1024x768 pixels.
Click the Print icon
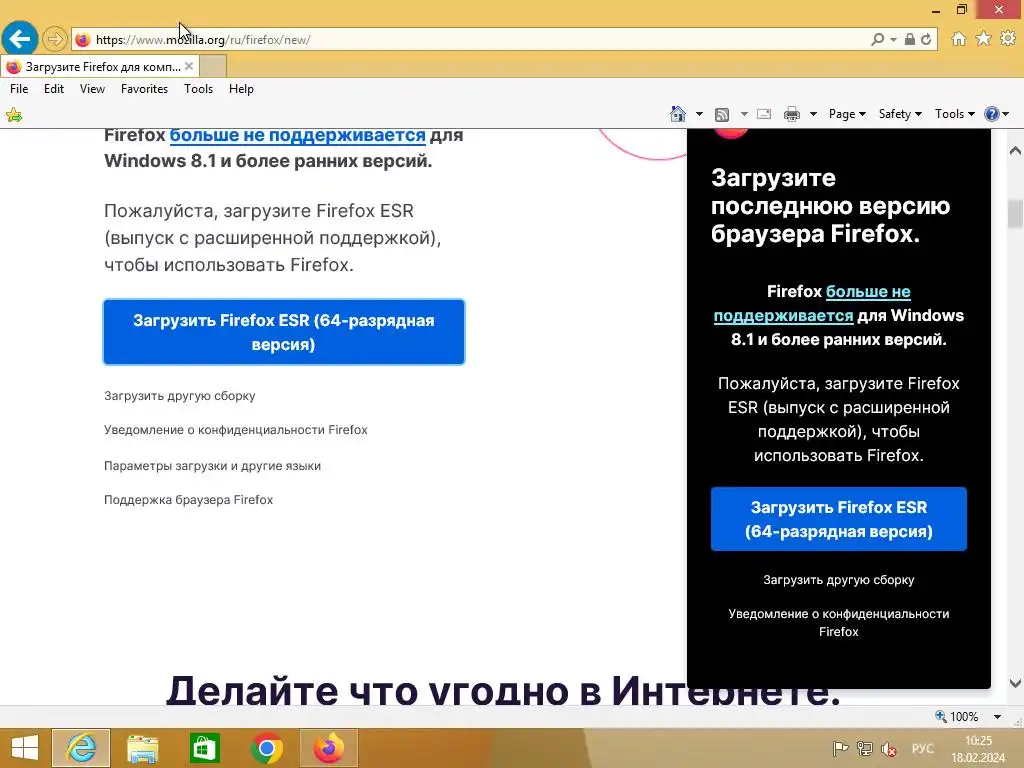click(792, 114)
